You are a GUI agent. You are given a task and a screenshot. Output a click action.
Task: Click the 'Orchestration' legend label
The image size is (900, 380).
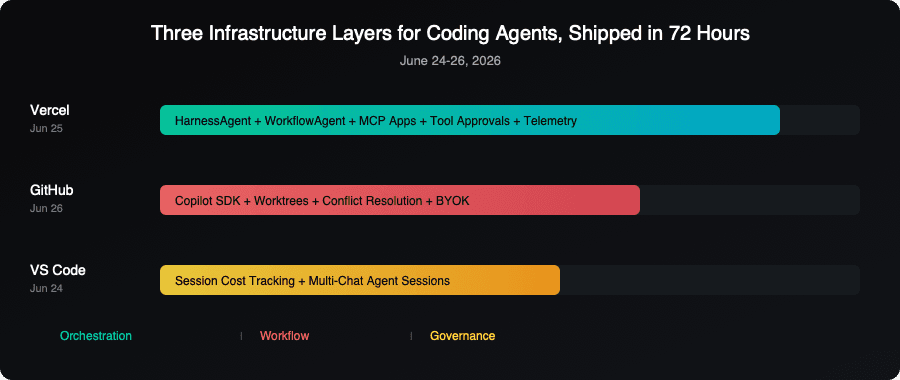click(96, 336)
